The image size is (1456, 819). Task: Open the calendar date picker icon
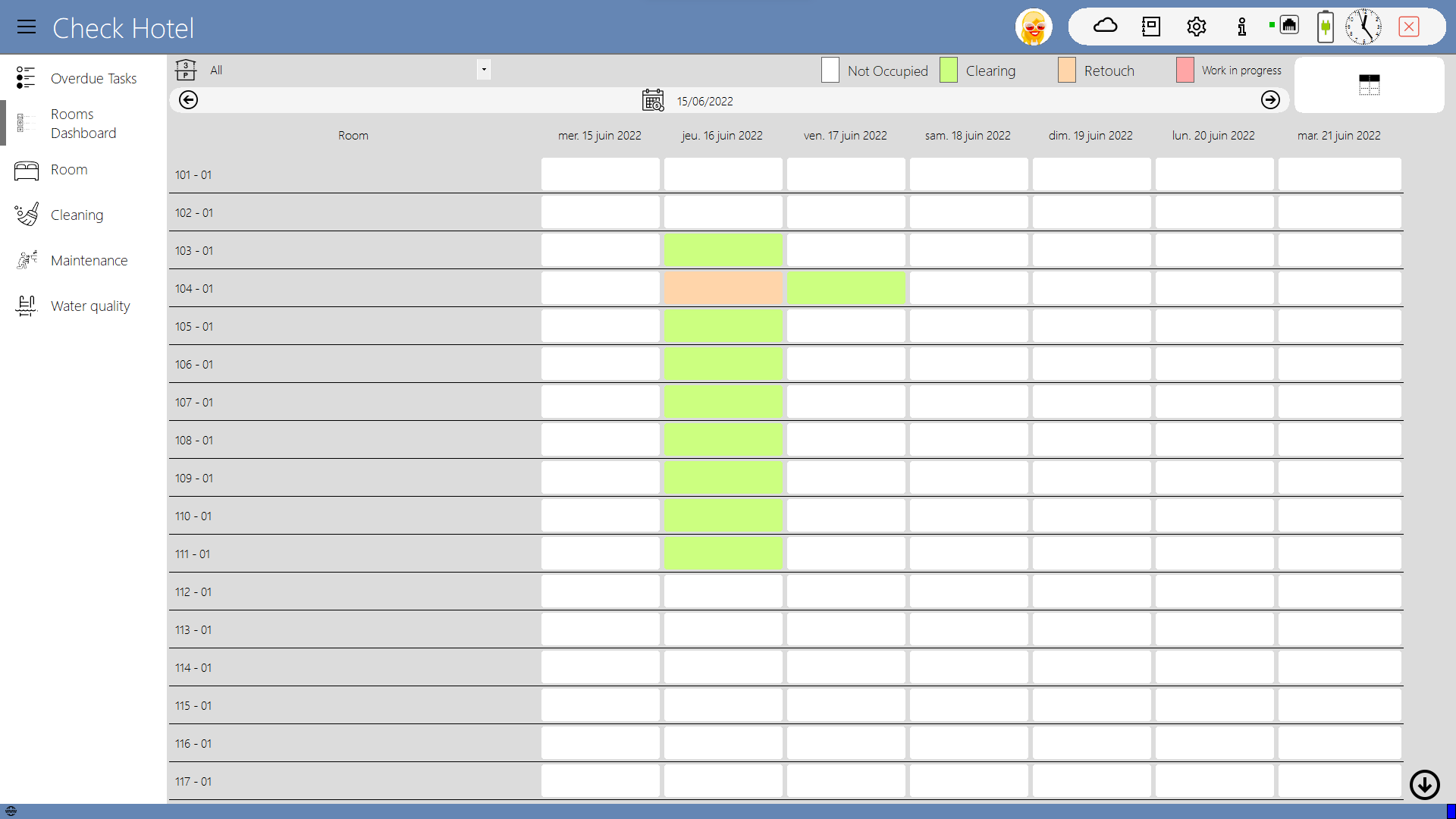(653, 100)
